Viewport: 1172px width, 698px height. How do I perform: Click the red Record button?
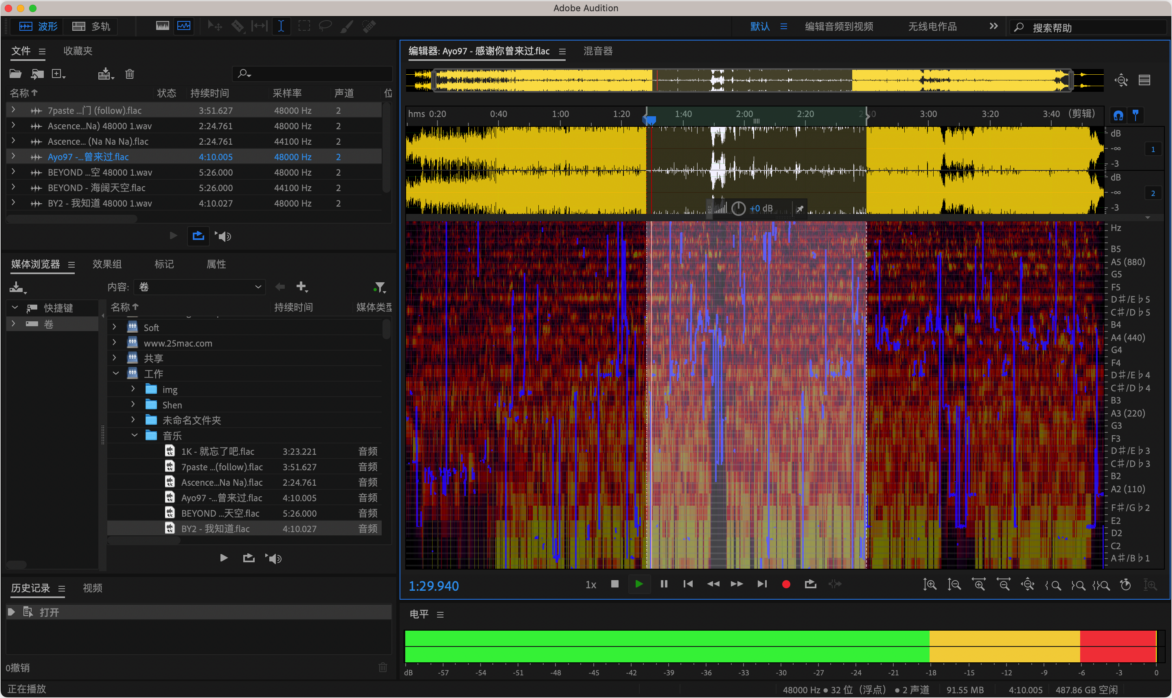[x=786, y=584]
